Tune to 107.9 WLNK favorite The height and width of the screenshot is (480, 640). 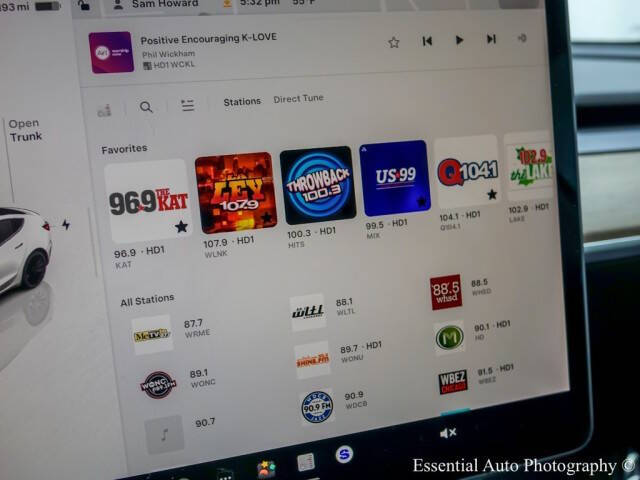pos(235,192)
